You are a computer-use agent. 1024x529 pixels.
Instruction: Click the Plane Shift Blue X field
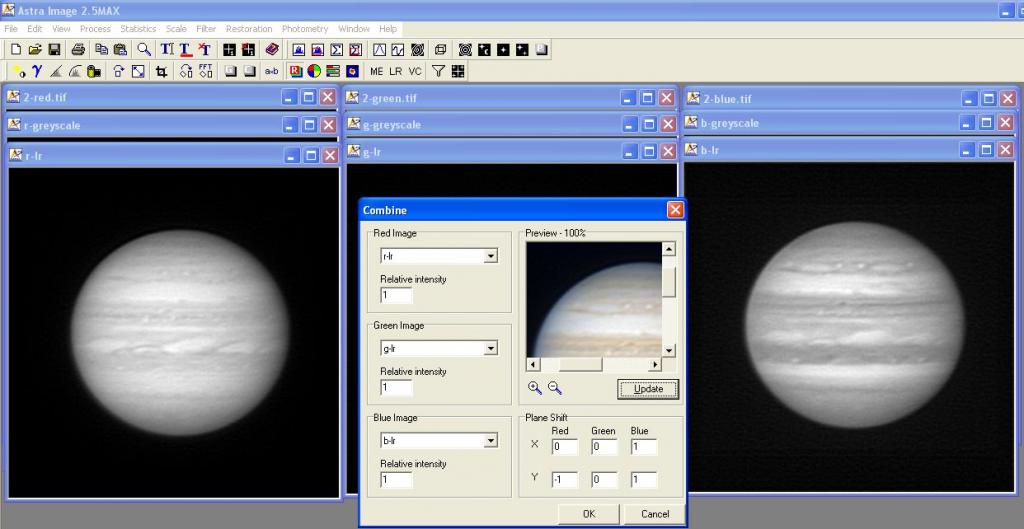pyautogui.click(x=644, y=447)
